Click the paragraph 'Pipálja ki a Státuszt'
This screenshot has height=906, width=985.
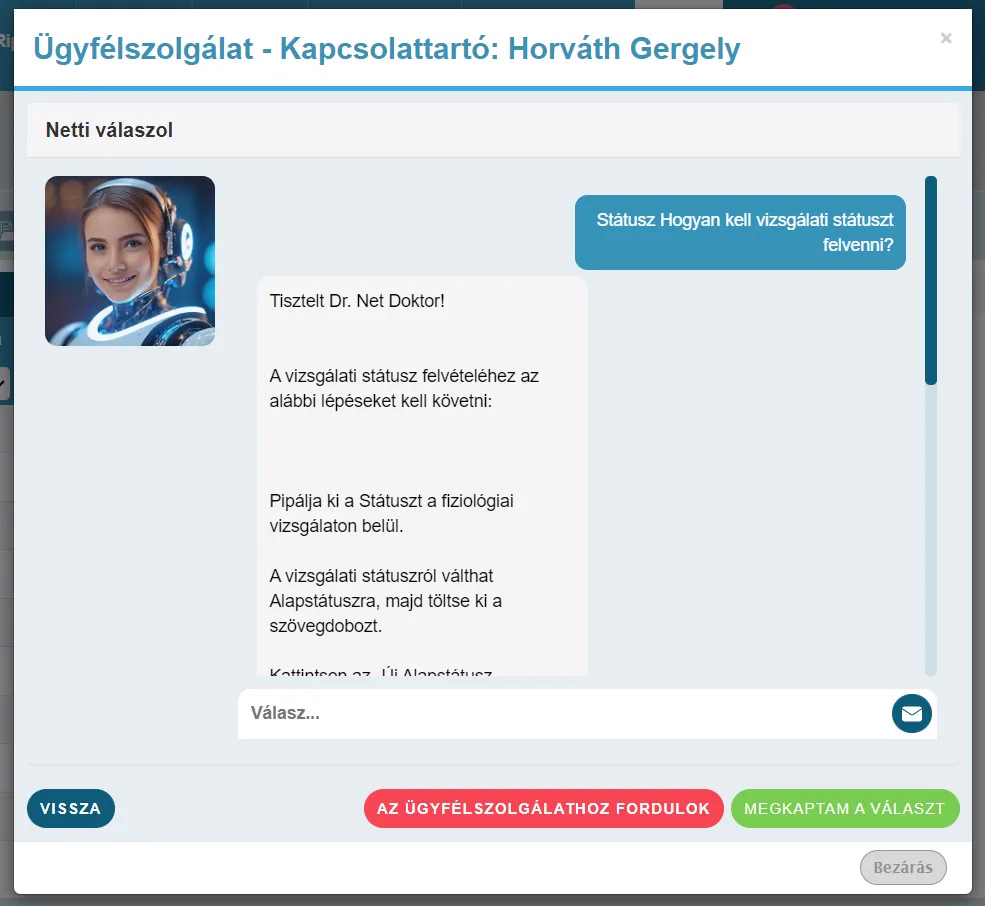(x=391, y=513)
